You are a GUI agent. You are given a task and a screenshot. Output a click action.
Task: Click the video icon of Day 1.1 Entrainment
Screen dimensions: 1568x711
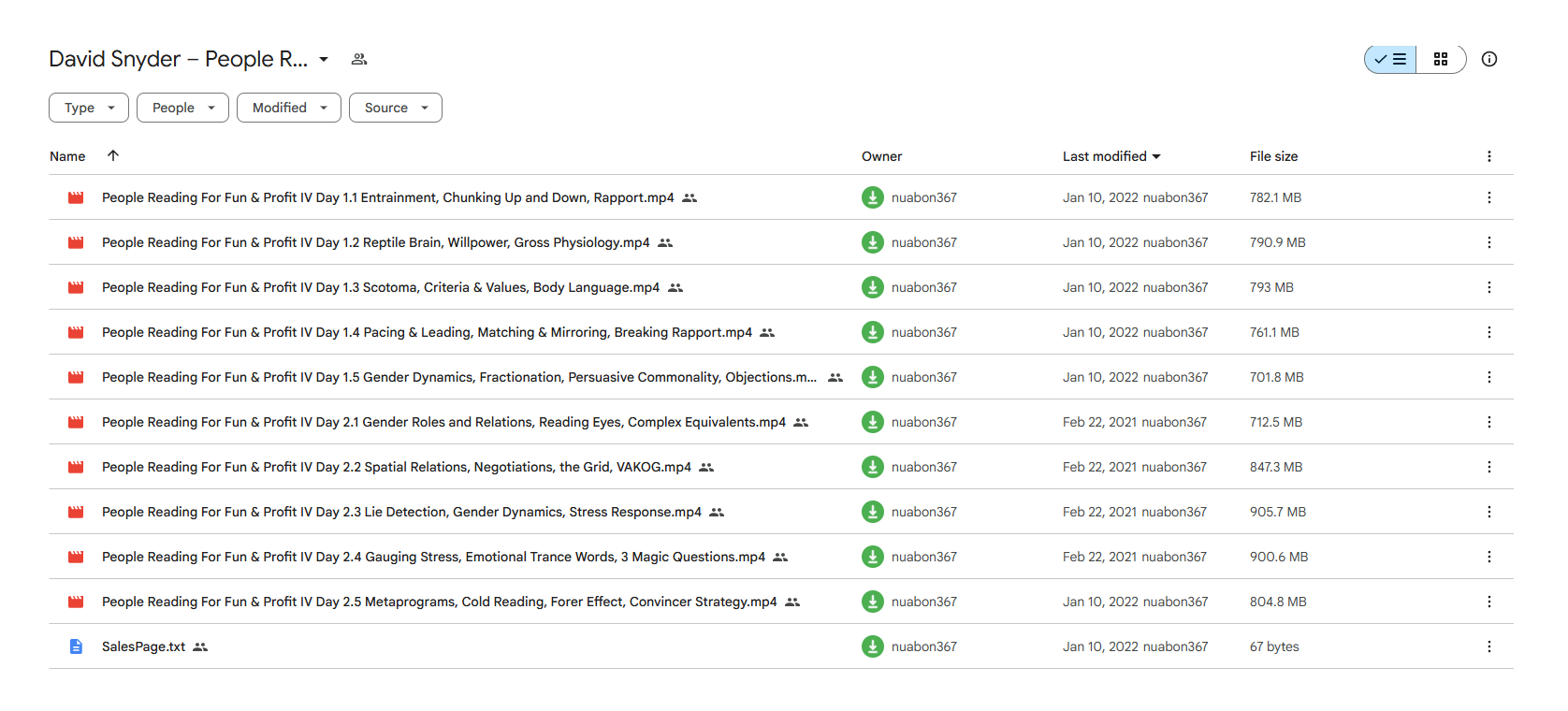pyautogui.click(x=76, y=197)
